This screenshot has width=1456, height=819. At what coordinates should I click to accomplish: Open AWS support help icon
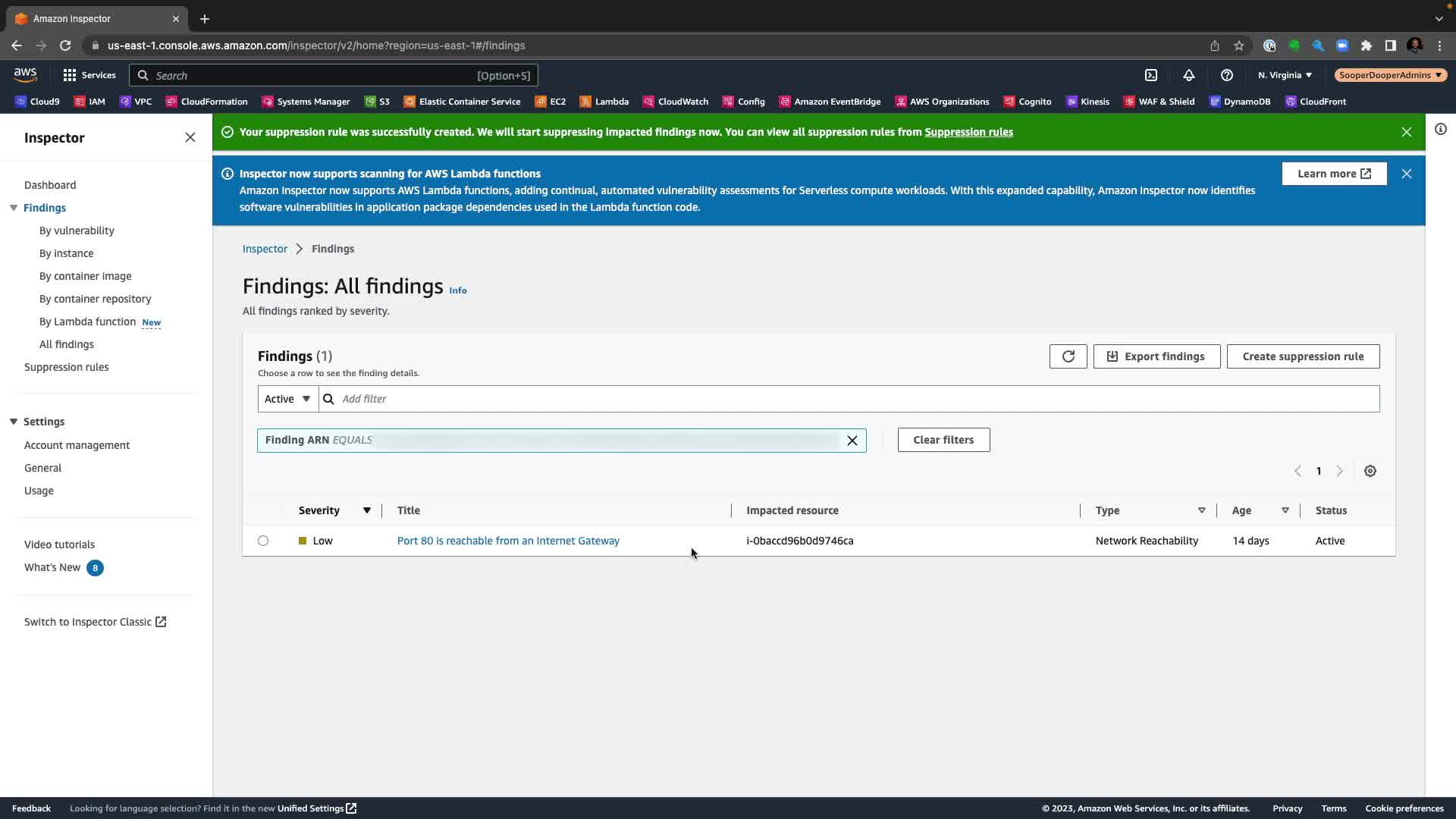point(1226,75)
